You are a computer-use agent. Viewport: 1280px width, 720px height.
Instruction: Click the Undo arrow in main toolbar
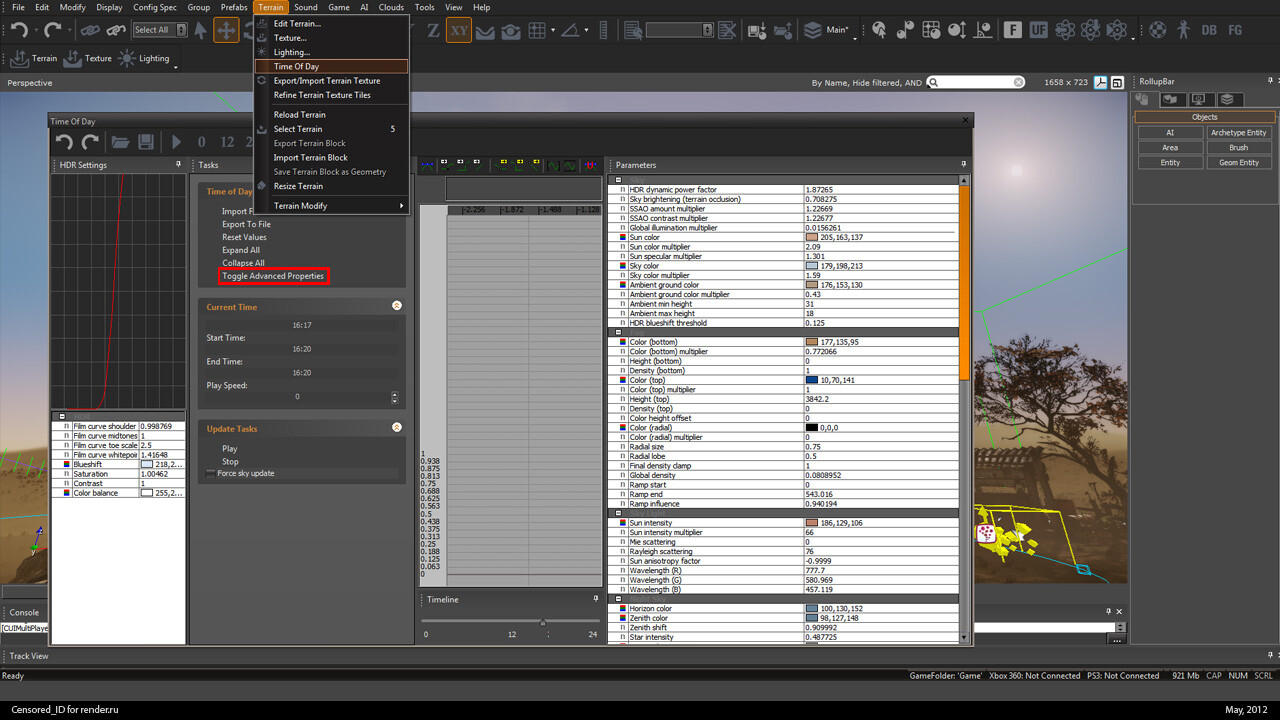point(19,30)
